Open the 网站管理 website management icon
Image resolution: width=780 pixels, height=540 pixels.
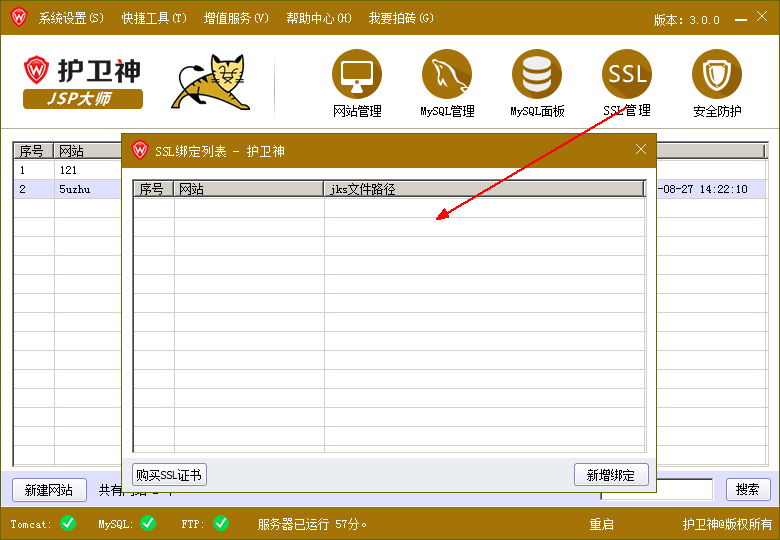click(357, 75)
